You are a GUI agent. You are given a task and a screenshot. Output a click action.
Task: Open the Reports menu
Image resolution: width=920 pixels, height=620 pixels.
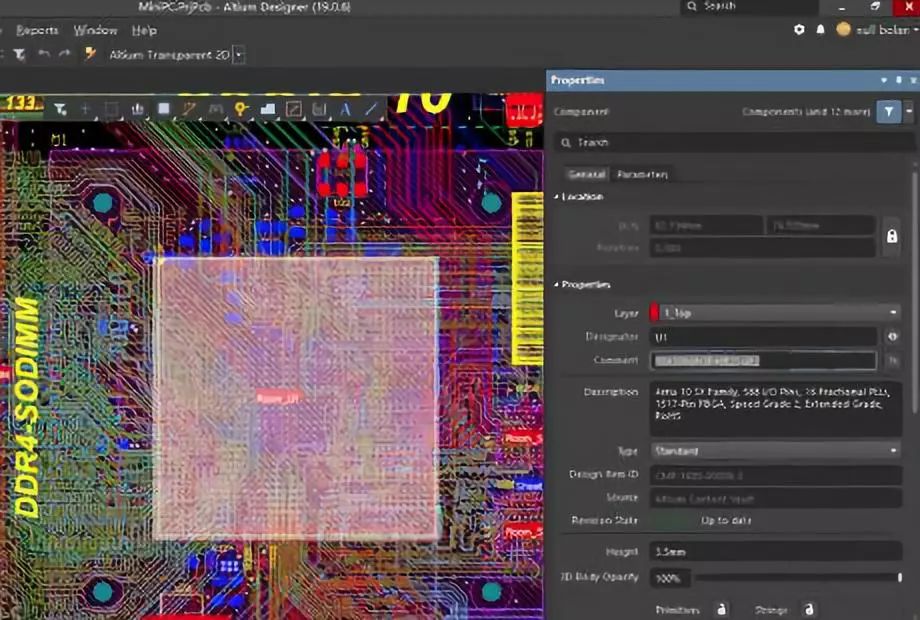click(x=37, y=30)
